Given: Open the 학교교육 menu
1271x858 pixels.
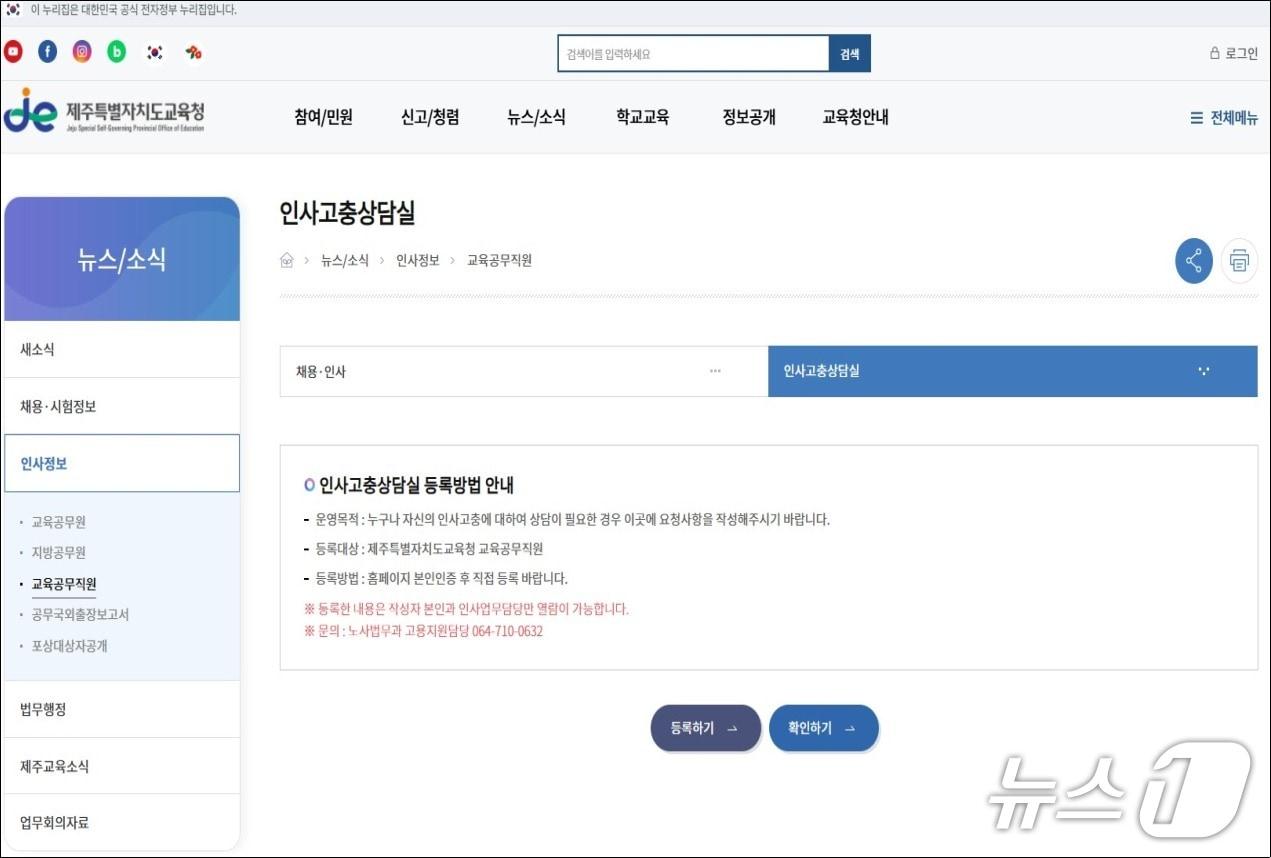Looking at the screenshot, I should pos(642,117).
